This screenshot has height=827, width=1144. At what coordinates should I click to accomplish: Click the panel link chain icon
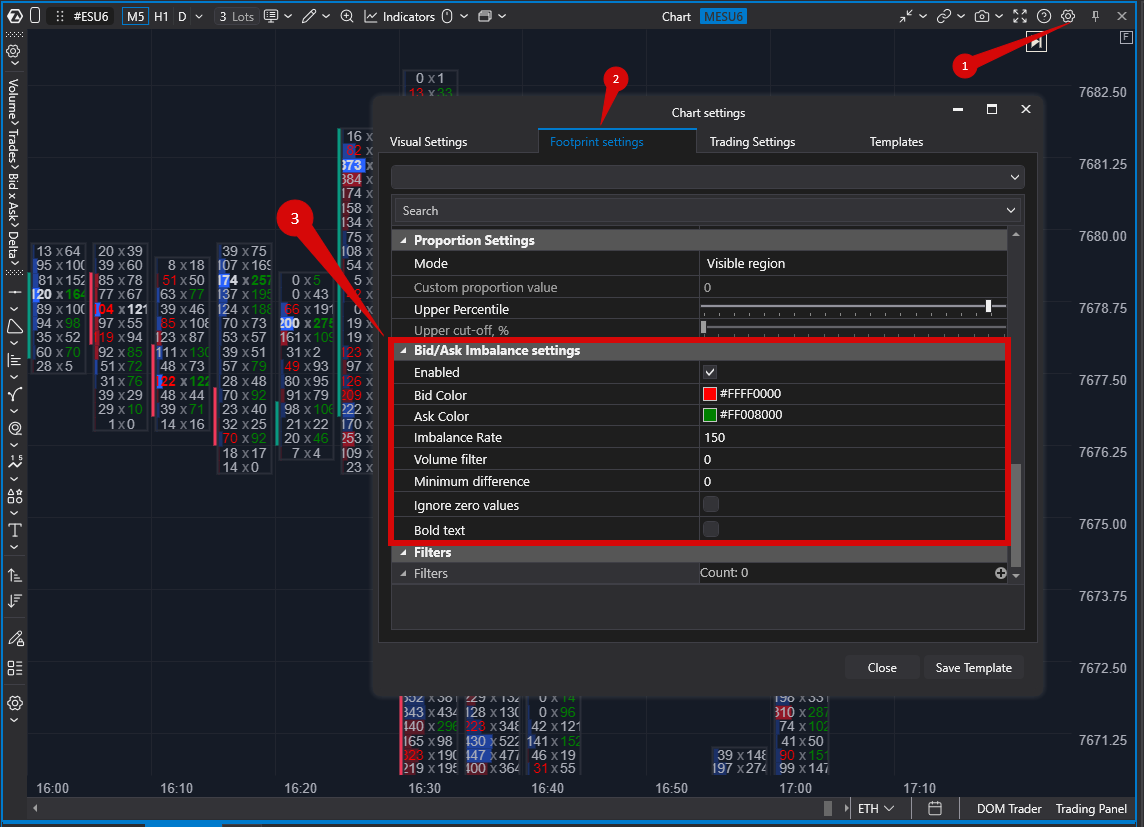coord(944,16)
